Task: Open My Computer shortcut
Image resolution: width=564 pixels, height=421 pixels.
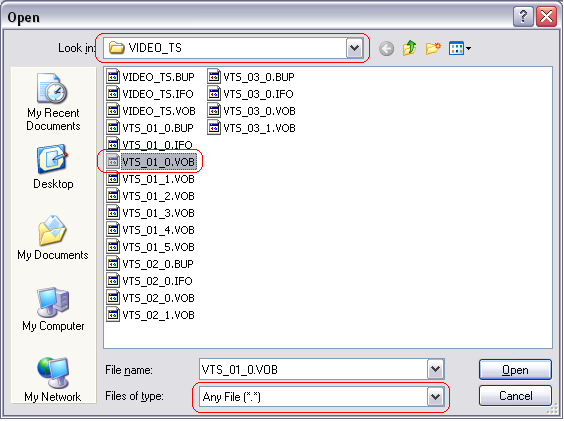Action: coord(53,309)
